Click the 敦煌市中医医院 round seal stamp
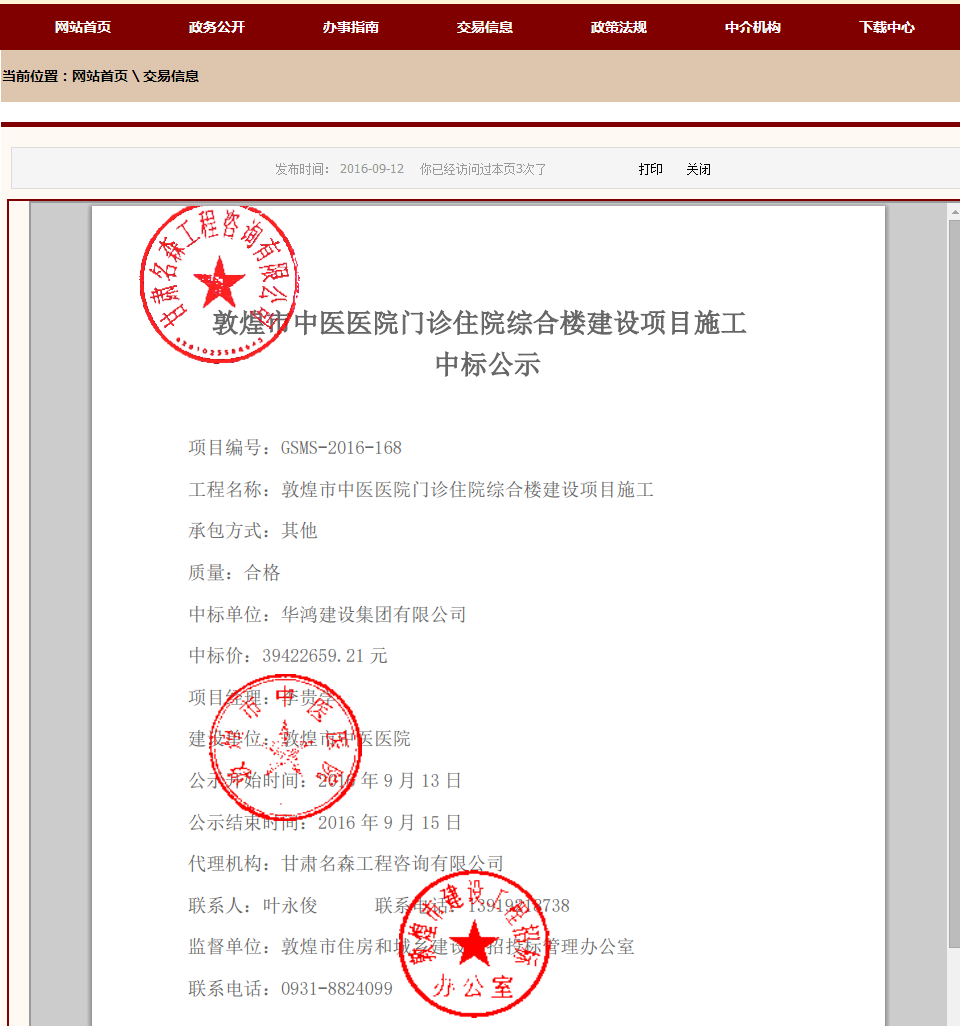960x1026 pixels. click(x=284, y=746)
